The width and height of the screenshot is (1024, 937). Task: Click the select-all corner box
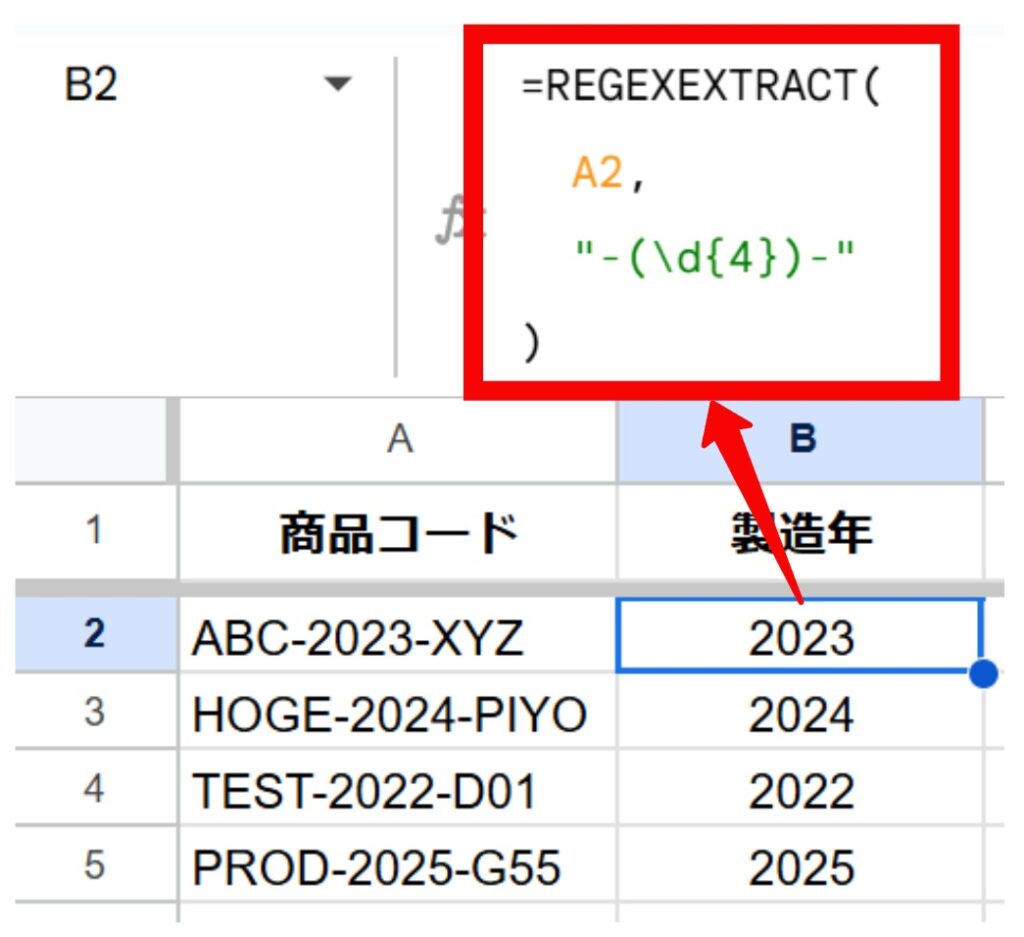pos(91,439)
